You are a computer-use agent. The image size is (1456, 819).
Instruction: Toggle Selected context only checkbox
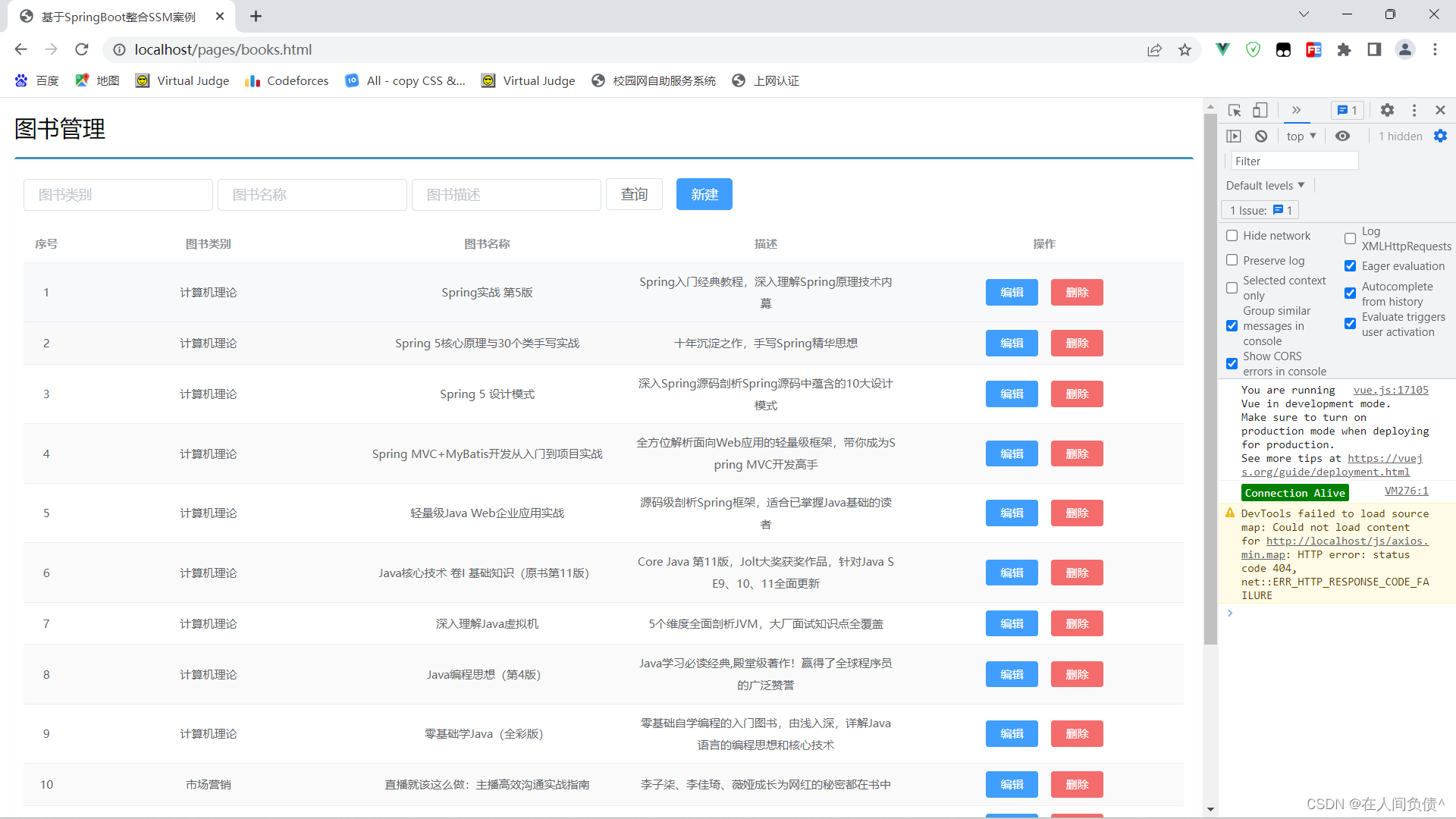pyautogui.click(x=1232, y=288)
